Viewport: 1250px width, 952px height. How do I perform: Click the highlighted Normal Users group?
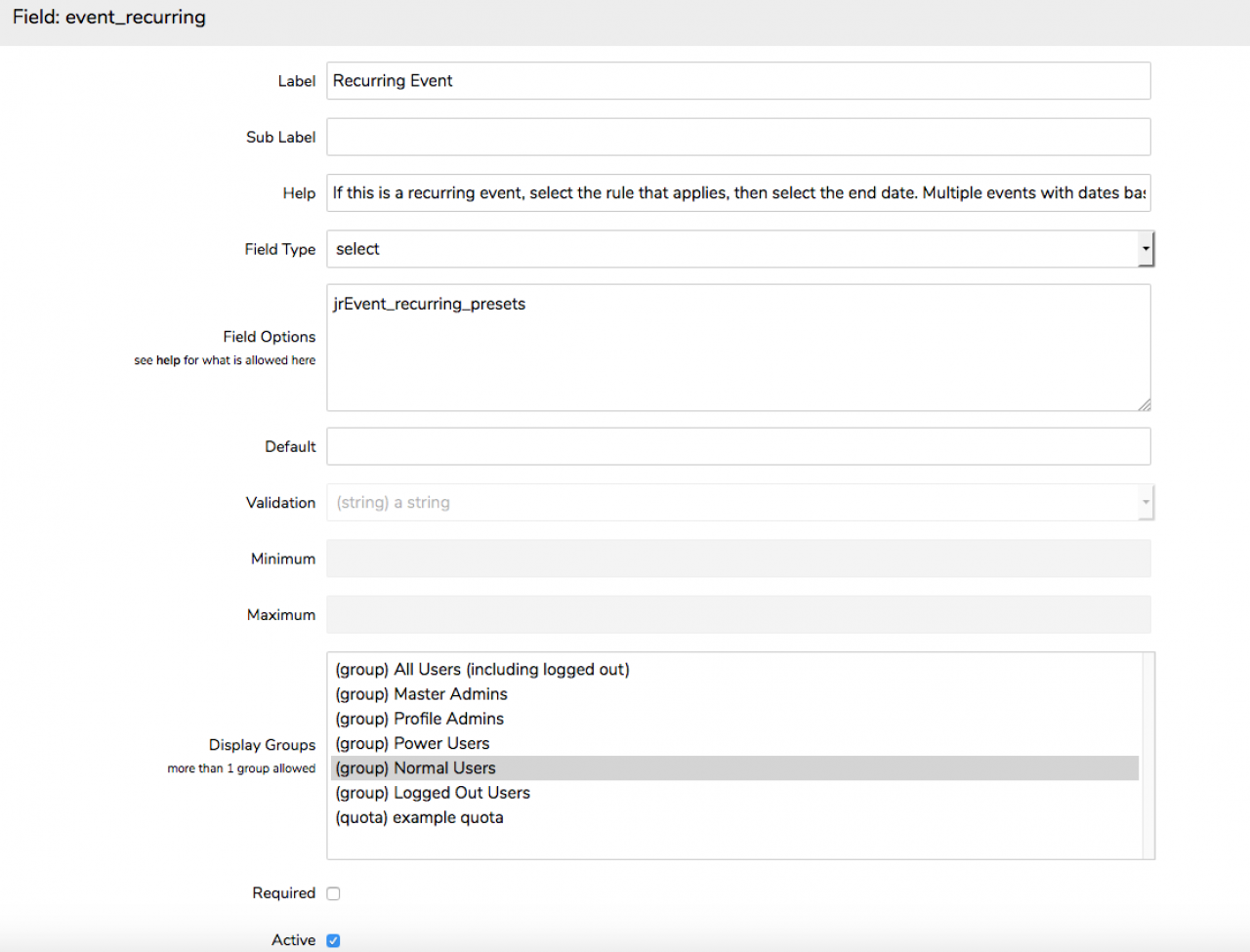(x=415, y=768)
